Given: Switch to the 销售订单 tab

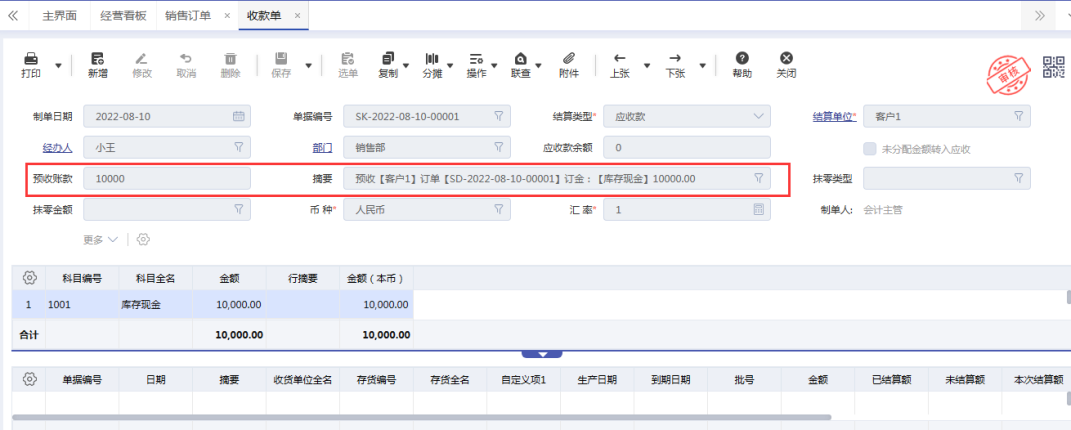Looking at the screenshot, I should [187, 16].
